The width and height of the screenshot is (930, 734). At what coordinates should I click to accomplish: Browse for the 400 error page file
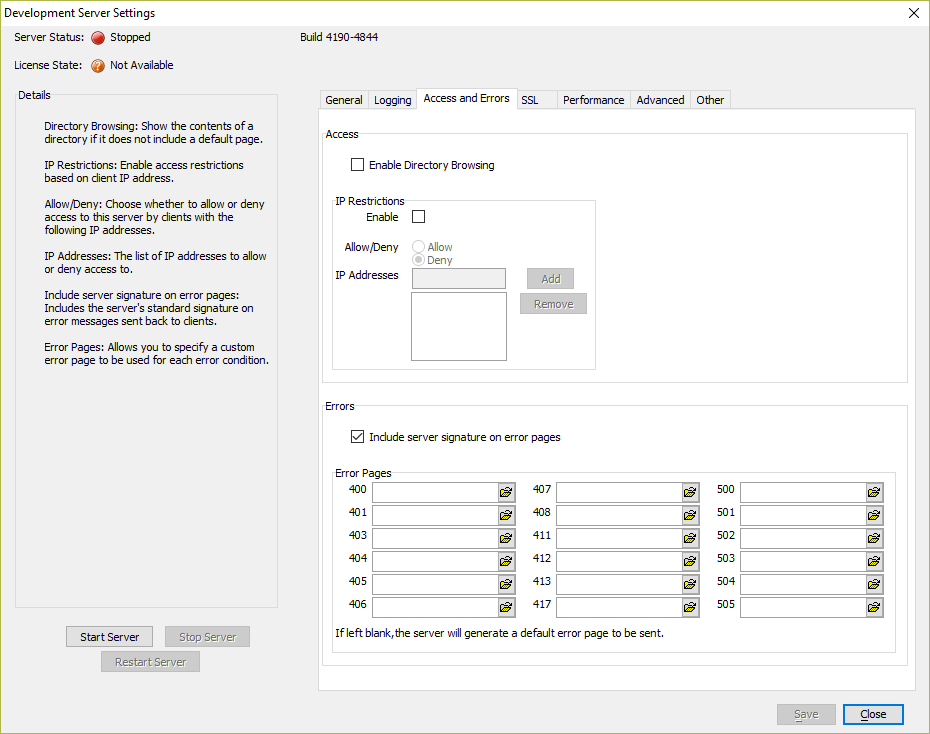(506, 492)
